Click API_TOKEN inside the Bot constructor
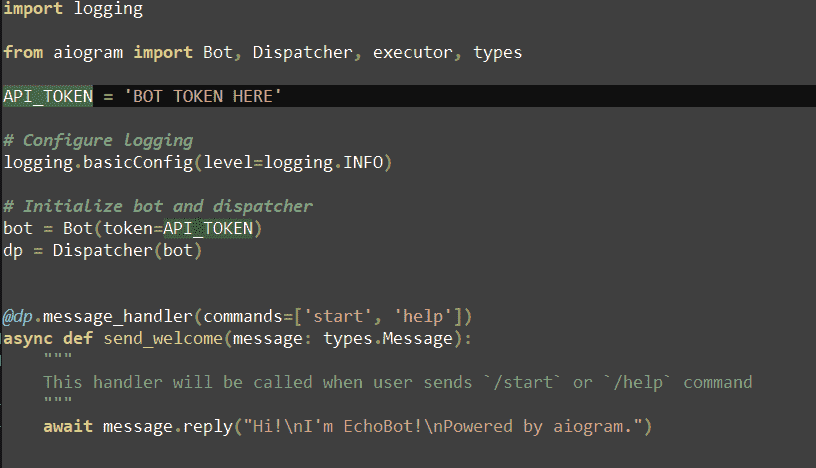The image size is (816, 468). click(208, 229)
